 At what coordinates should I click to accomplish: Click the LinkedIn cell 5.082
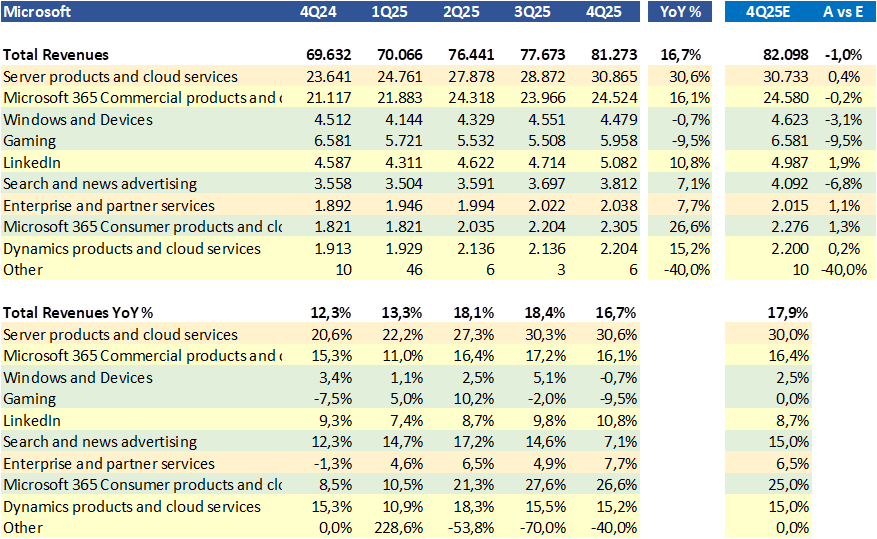click(619, 163)
